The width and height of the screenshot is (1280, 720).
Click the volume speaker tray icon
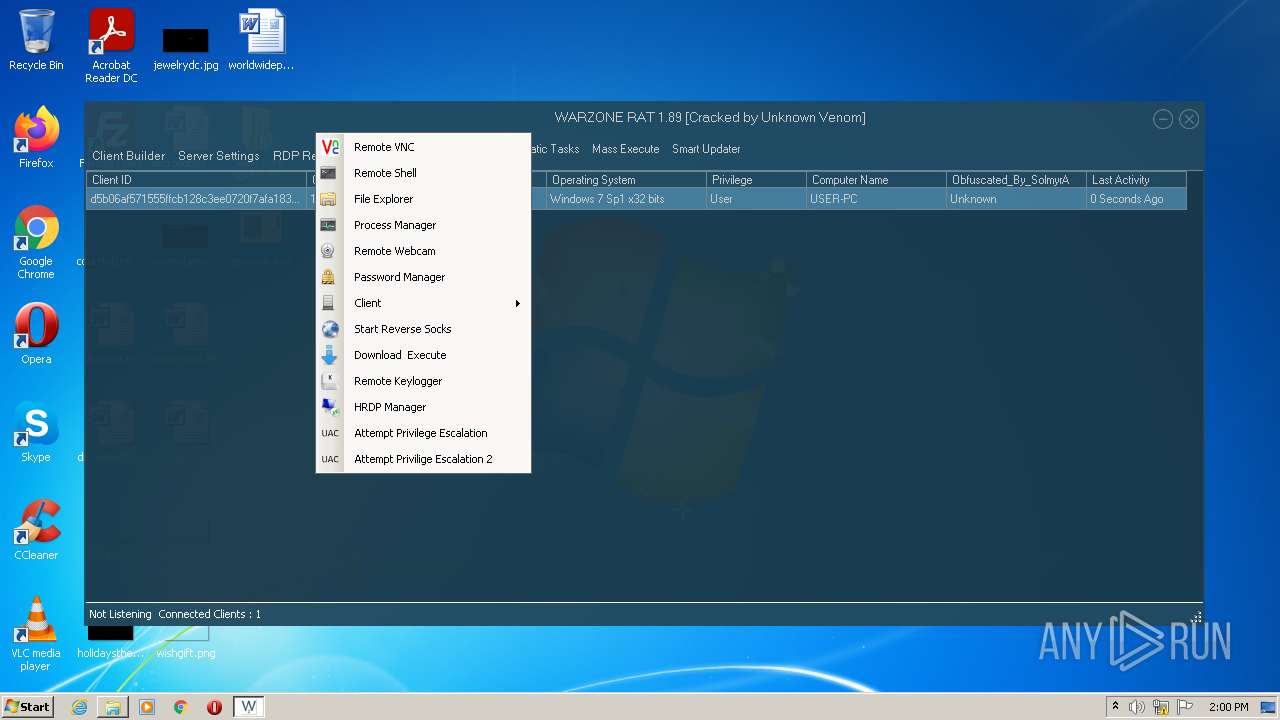coord(1137,707)
